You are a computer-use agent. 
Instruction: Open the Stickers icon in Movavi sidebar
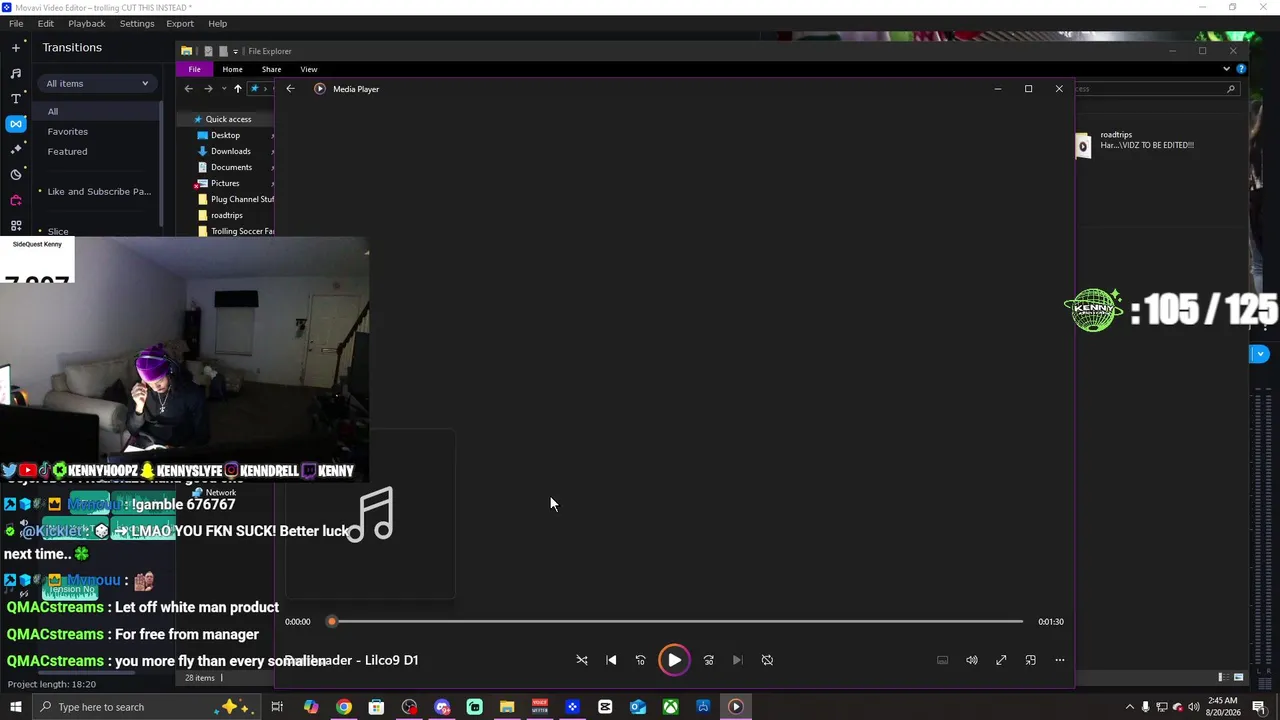(x=15, y=175)
